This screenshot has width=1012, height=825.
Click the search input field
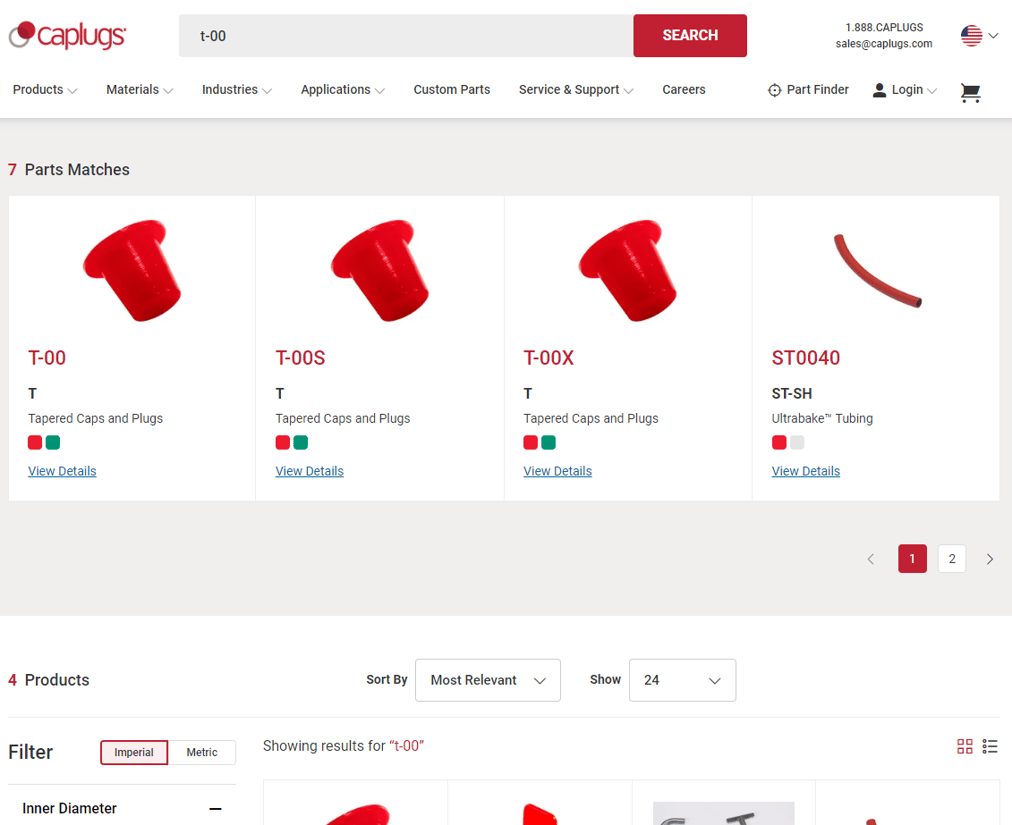(405, 36)
